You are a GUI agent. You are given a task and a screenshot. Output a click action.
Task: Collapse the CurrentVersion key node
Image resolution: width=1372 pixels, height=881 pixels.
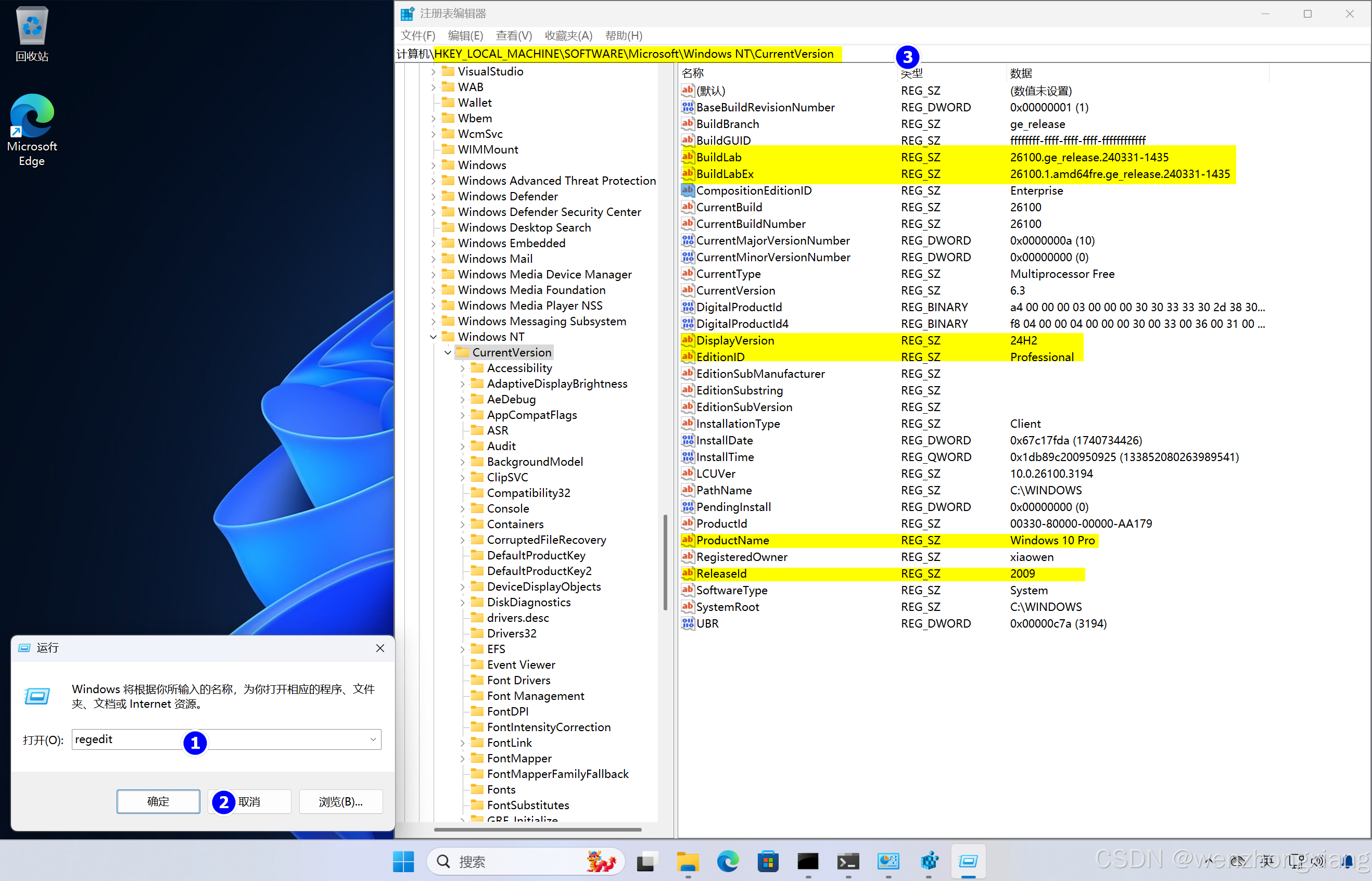pyautogui.click(x=448, y=352)
